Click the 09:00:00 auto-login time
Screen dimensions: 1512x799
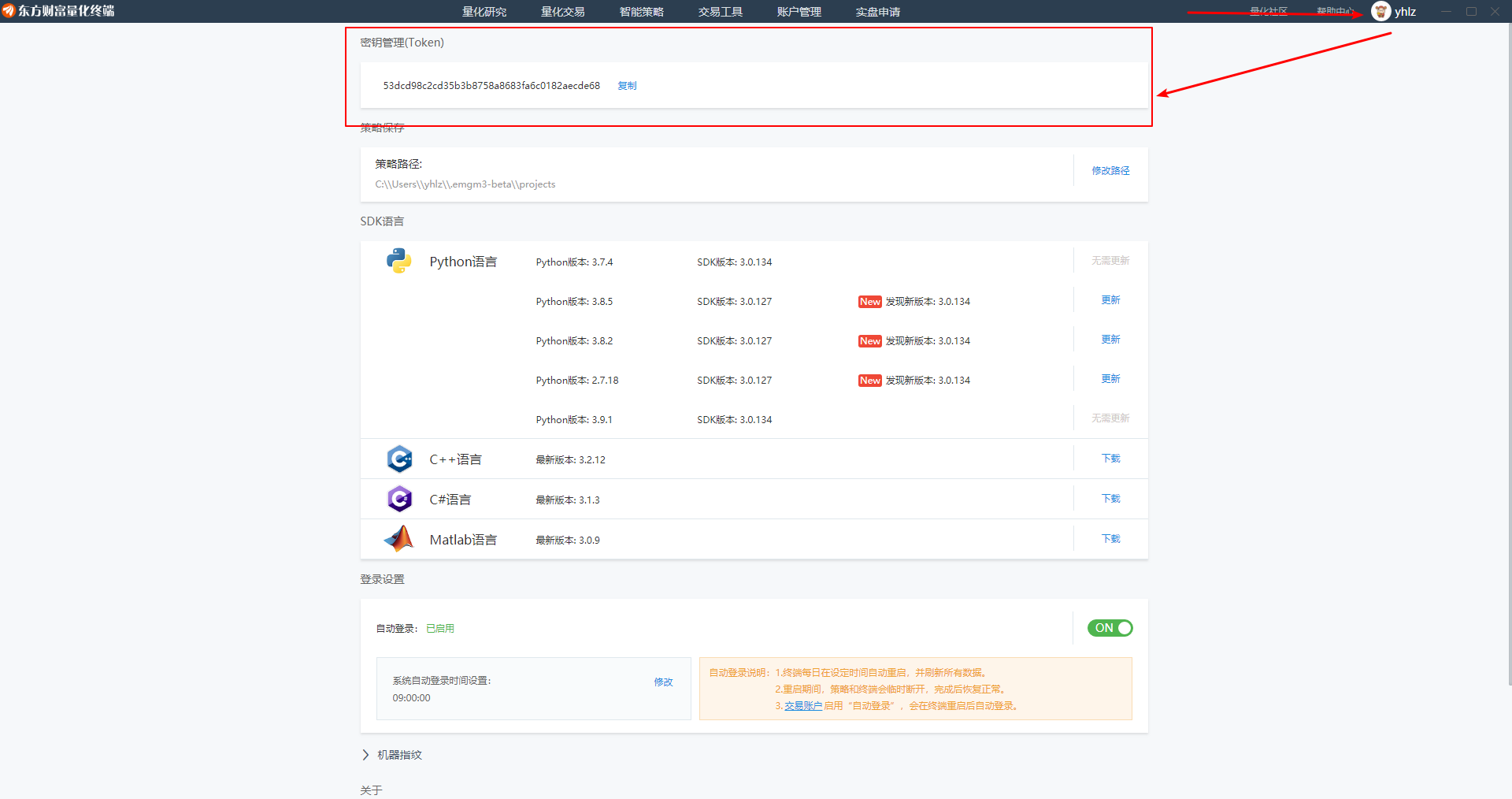(411, 698)
